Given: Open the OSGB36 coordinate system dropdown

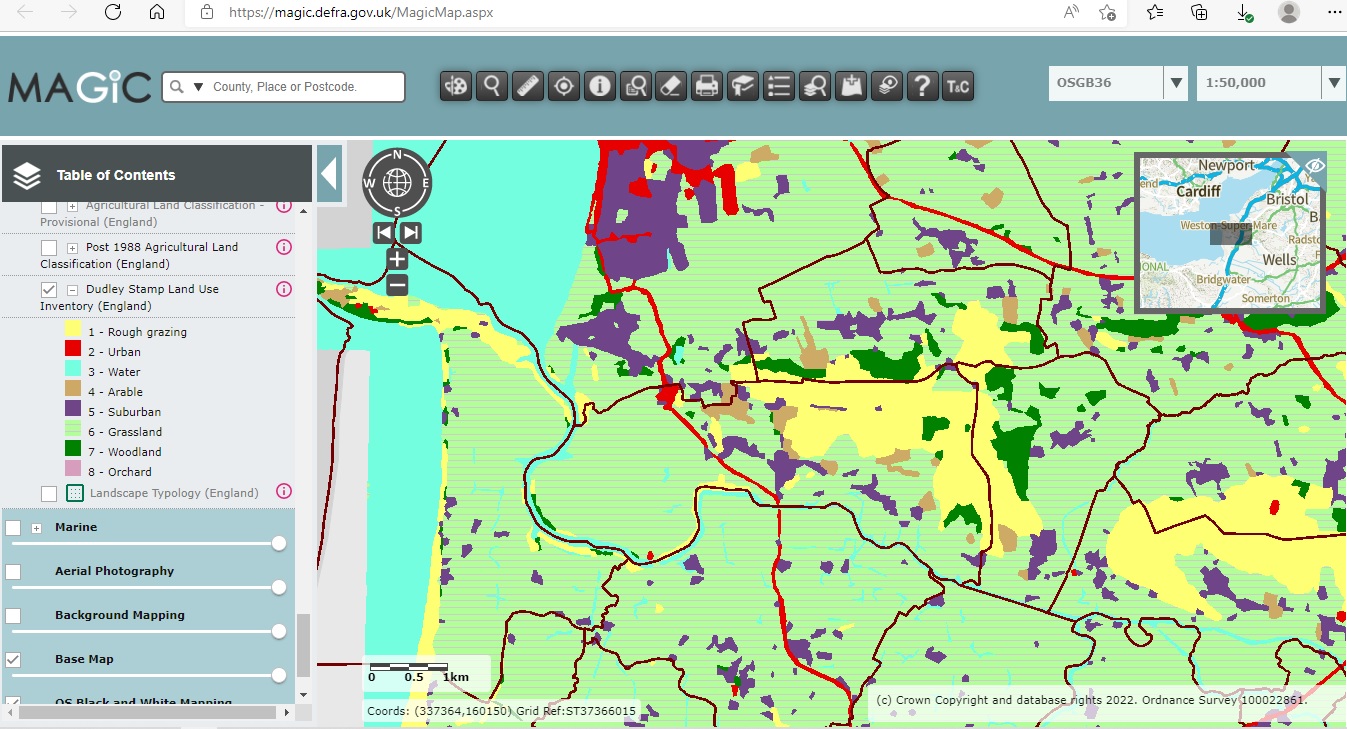Looking at the screenshot, I should pyautogui.click(x=1176, y=83).
